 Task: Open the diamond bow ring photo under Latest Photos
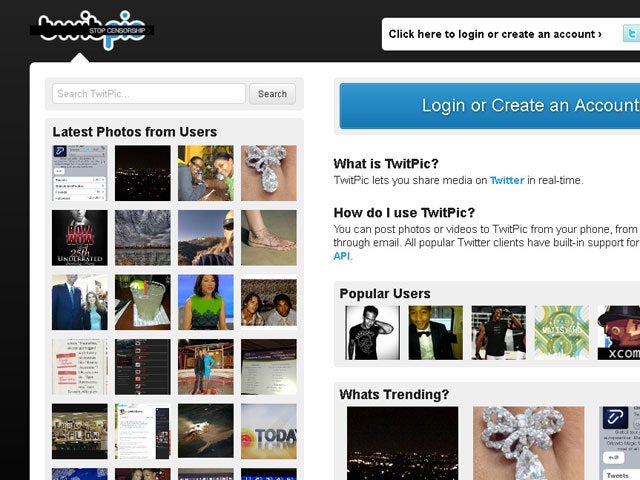(269, 173)
